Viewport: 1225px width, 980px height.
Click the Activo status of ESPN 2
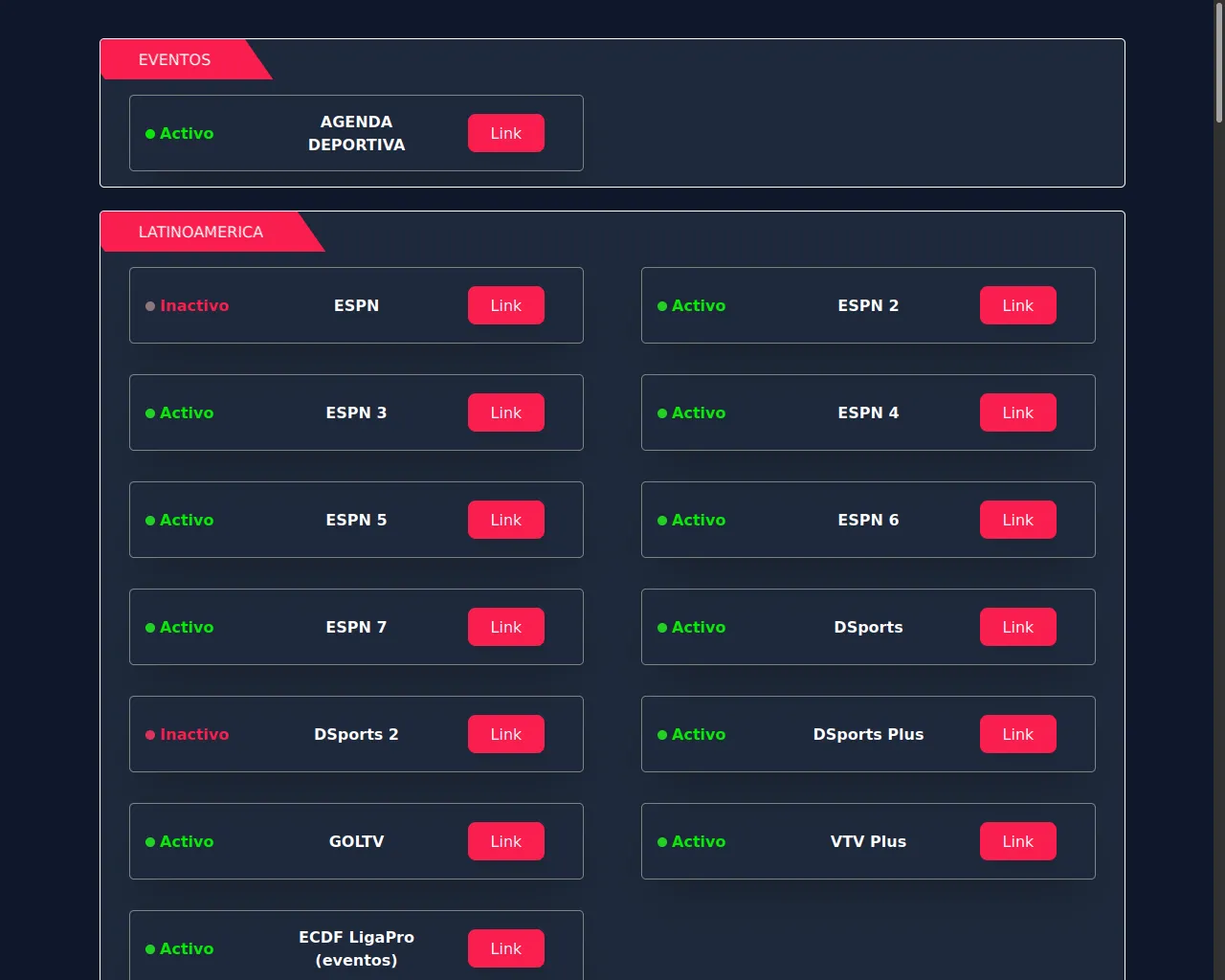(x=692, y=305)
